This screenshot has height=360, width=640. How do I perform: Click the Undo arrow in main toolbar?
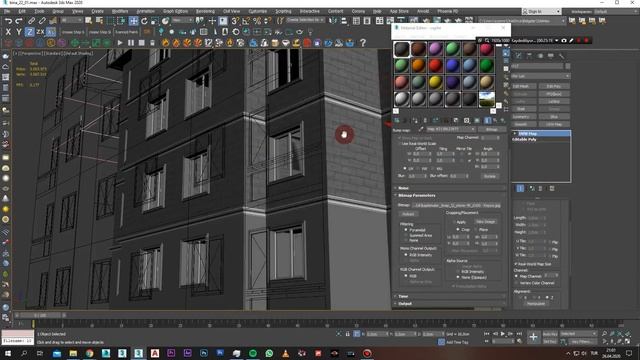click(x=8, y=20)
